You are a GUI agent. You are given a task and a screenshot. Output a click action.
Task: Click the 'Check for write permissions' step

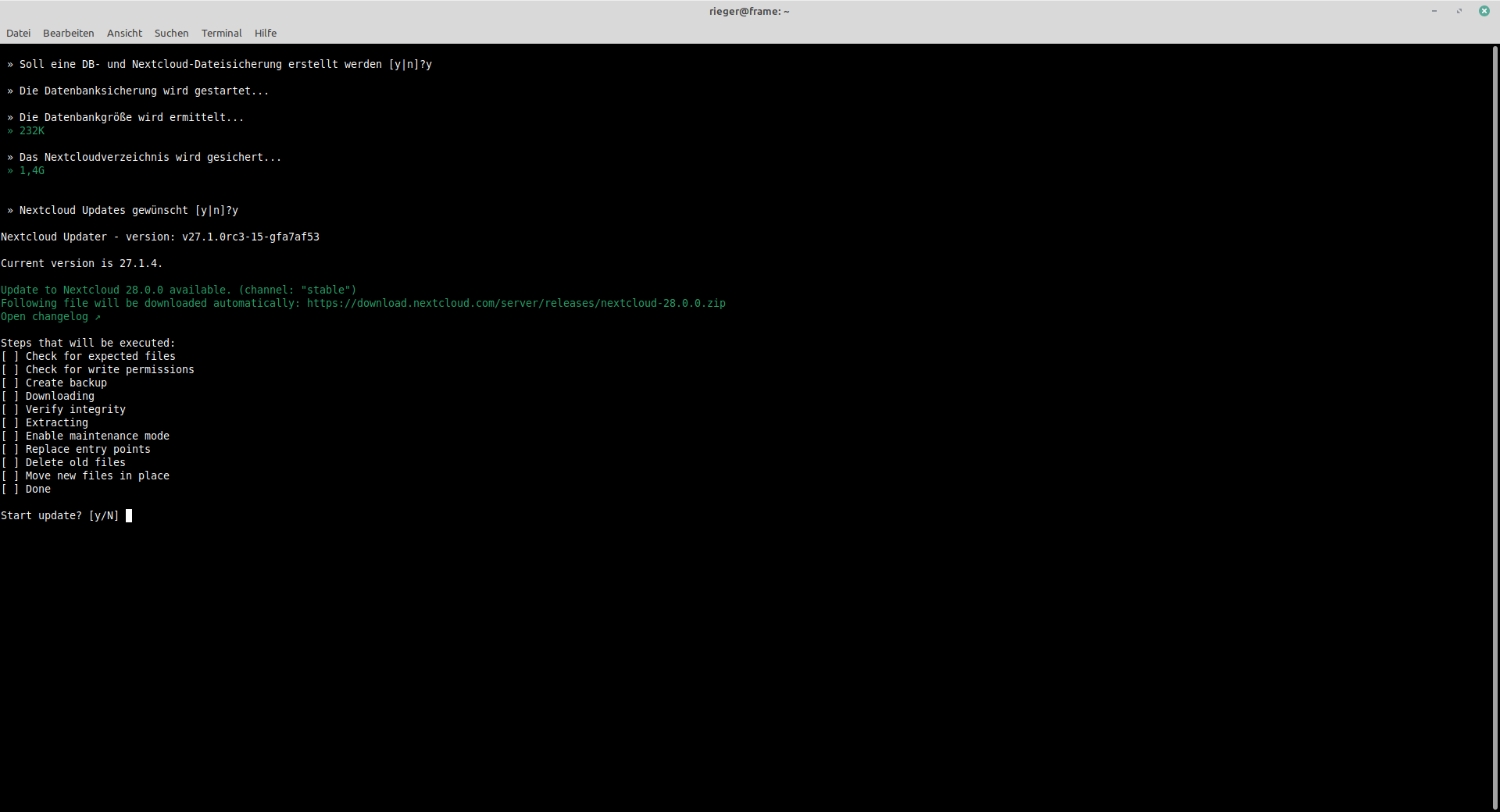(x=98, y=369)
